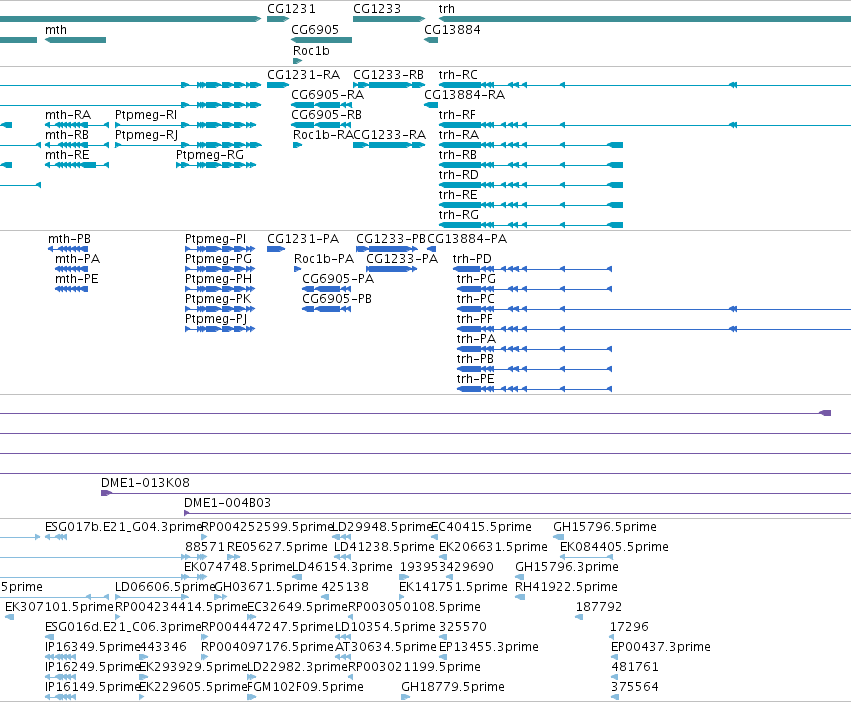Click the Roc1b gene arrow
Viewport: 851px width, 702px height.
[297, 61]
